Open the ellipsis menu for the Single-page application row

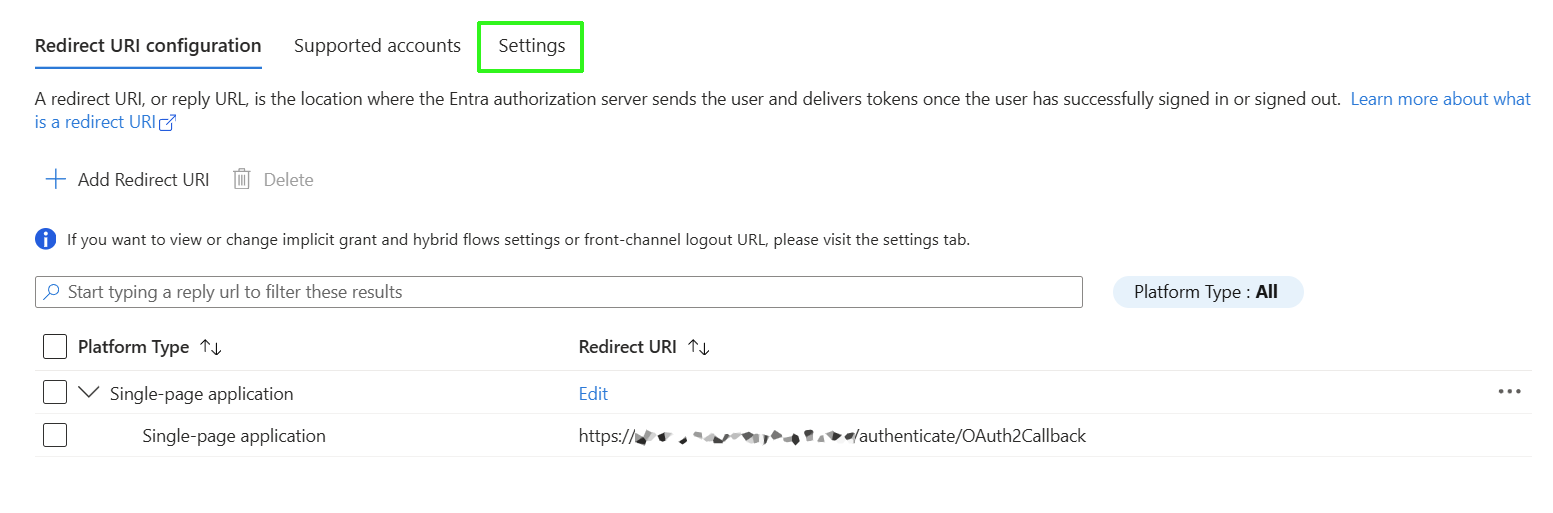tap(1509, 392)
